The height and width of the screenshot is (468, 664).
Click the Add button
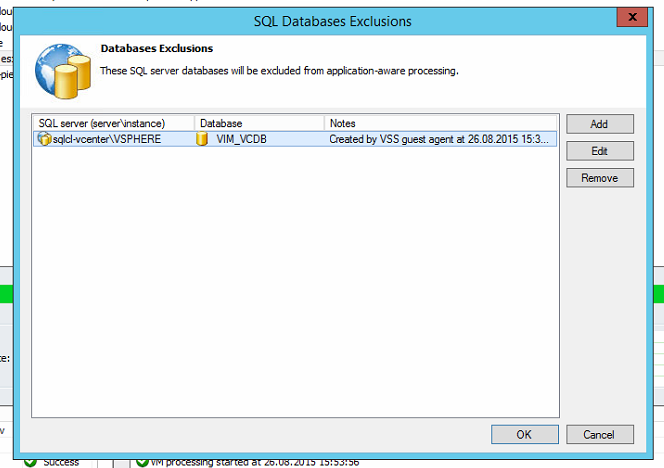pos(600,124)
